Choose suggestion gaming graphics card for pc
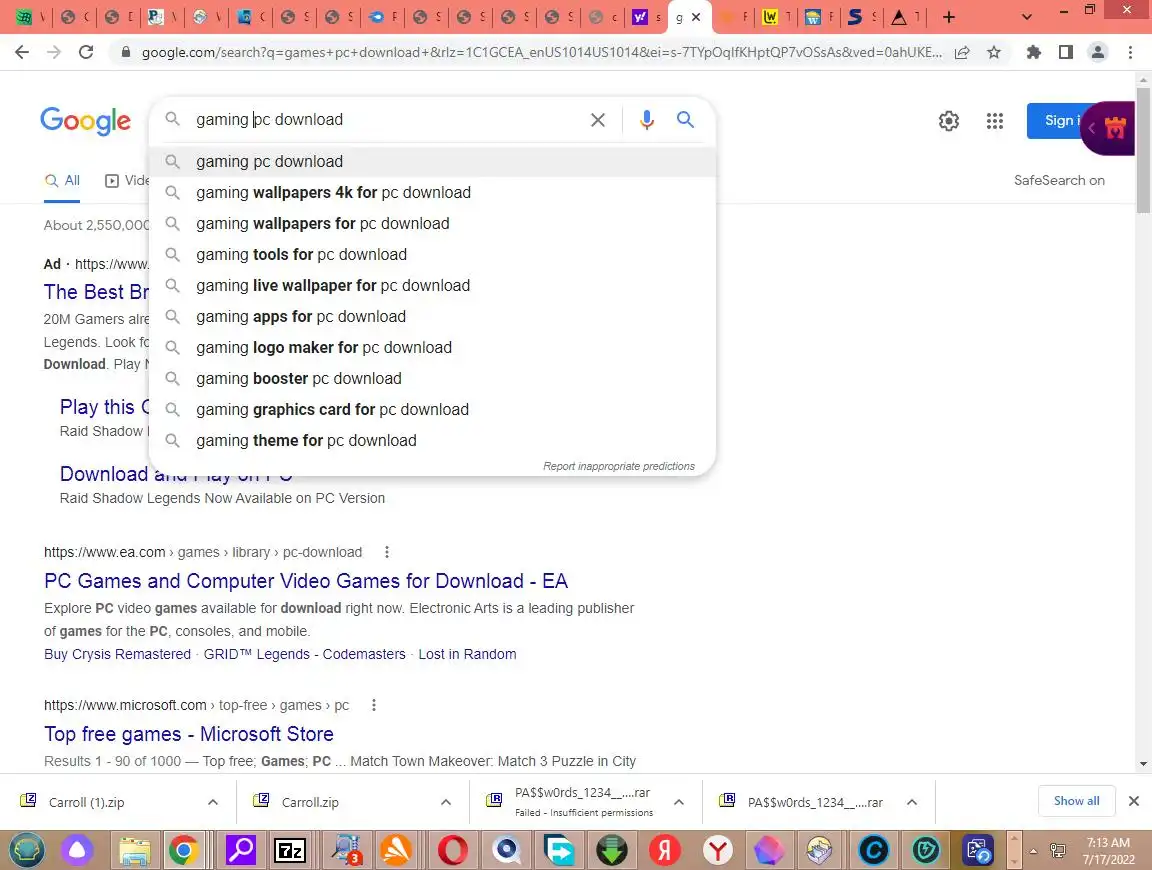 click(432, 409)
